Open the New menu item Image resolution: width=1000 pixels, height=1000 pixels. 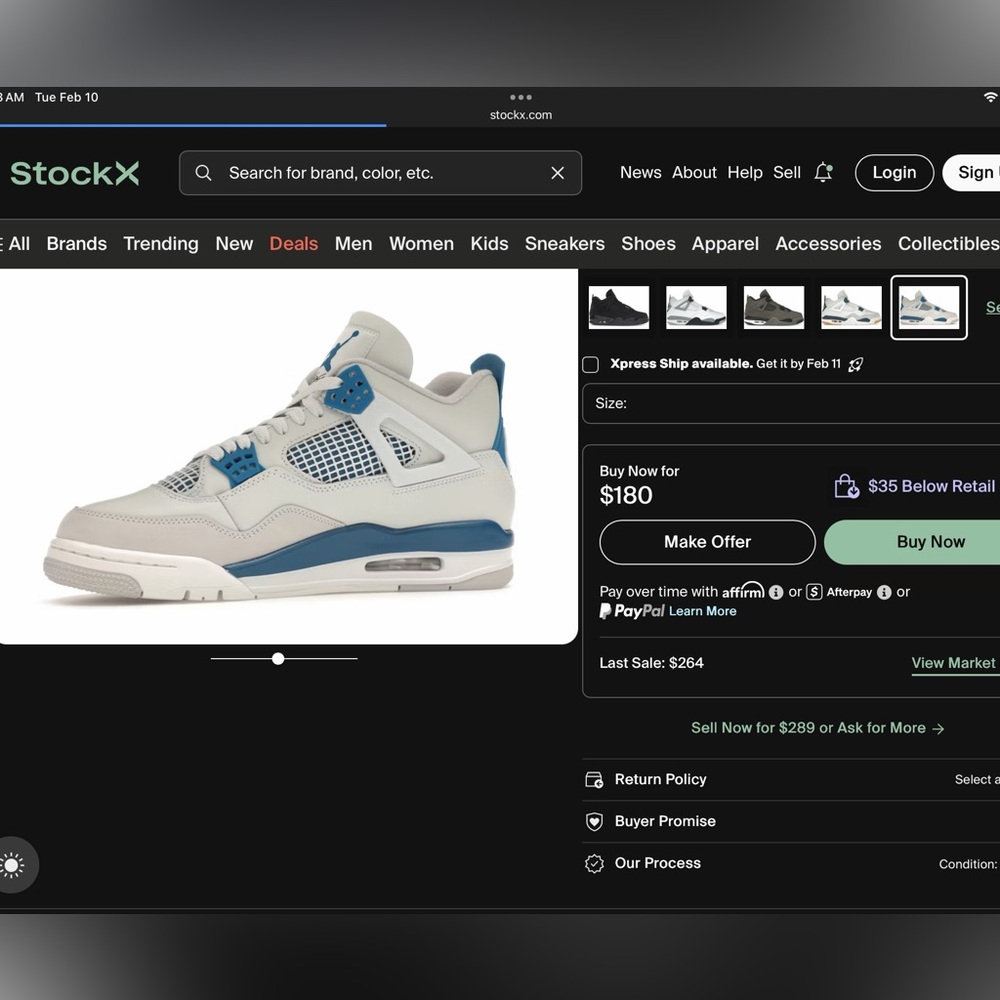tap(234, 244)
